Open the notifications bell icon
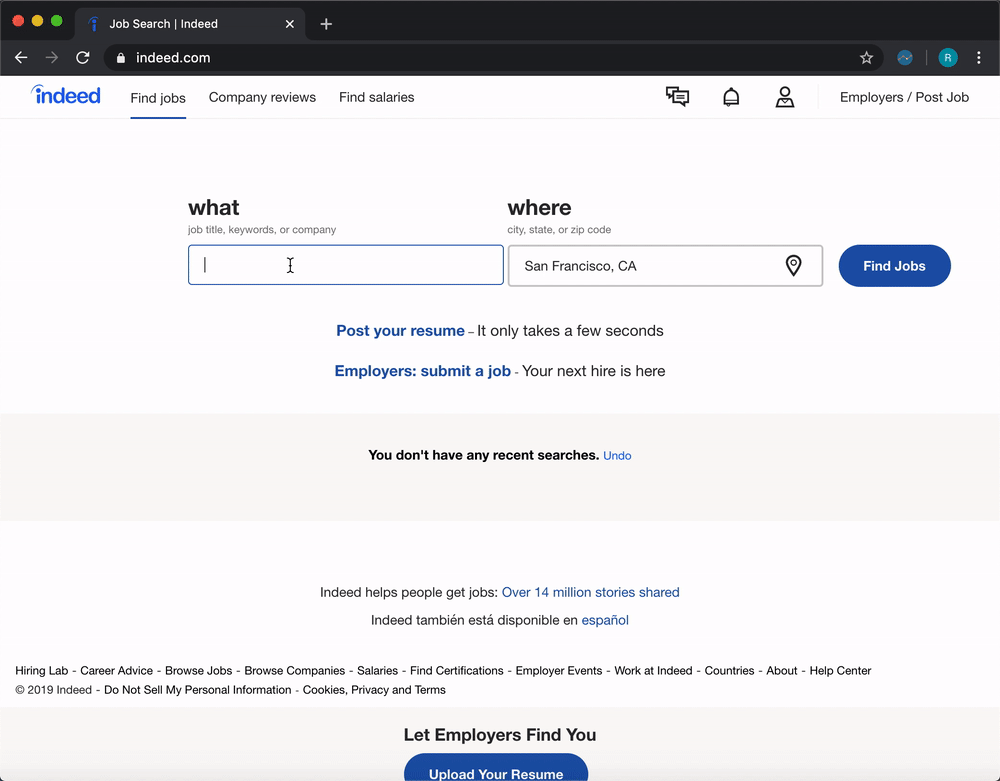Viewport: 1000px width, 781px height. pyautogui.click(x=731, y=97)
